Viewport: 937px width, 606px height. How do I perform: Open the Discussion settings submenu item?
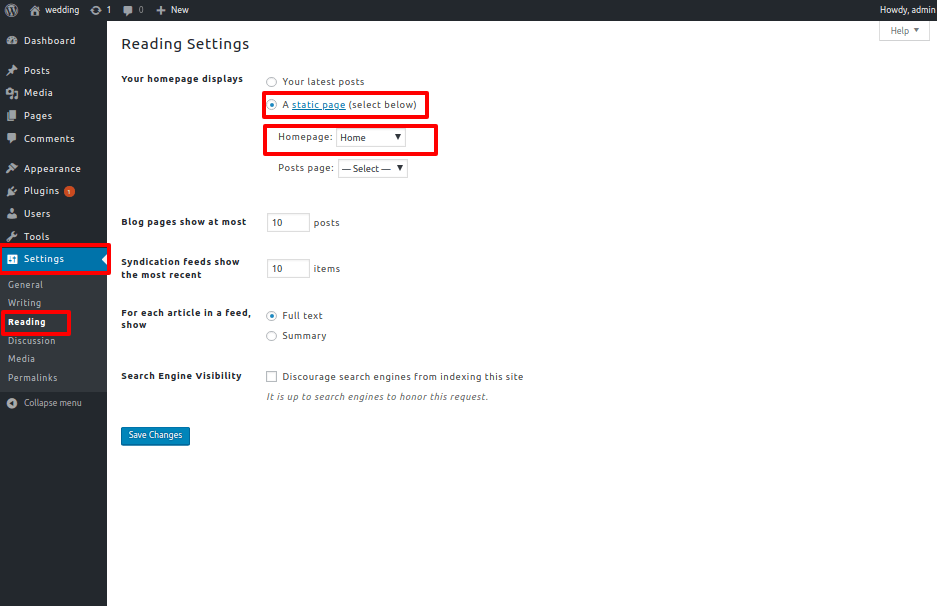point(32,341)
